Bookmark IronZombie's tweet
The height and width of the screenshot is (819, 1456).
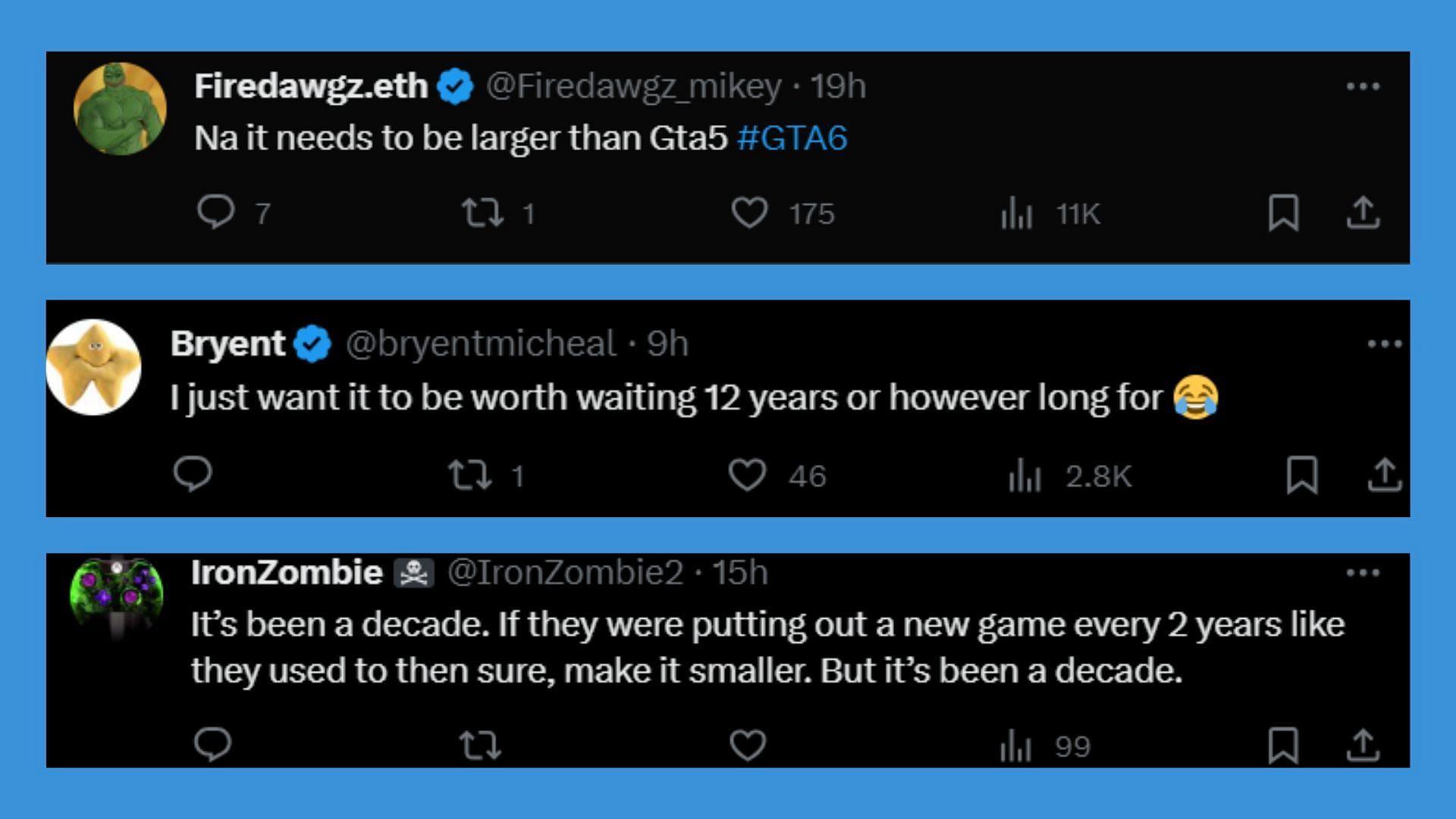click(1283, 745)
